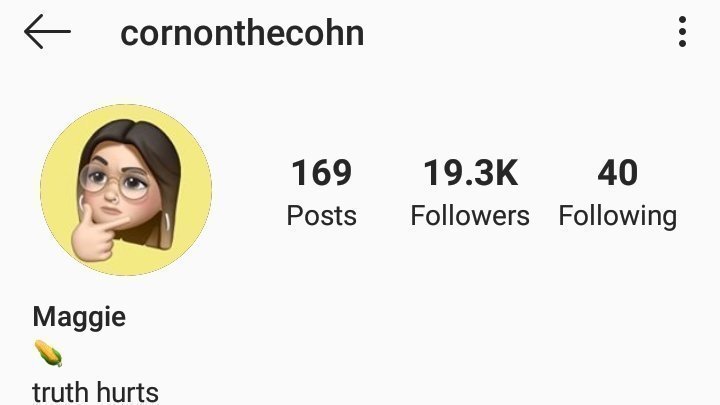Open the 40 following count
The height and width of the screenshot is (405, 720).
pyautogui.click(x=618, y=173)
